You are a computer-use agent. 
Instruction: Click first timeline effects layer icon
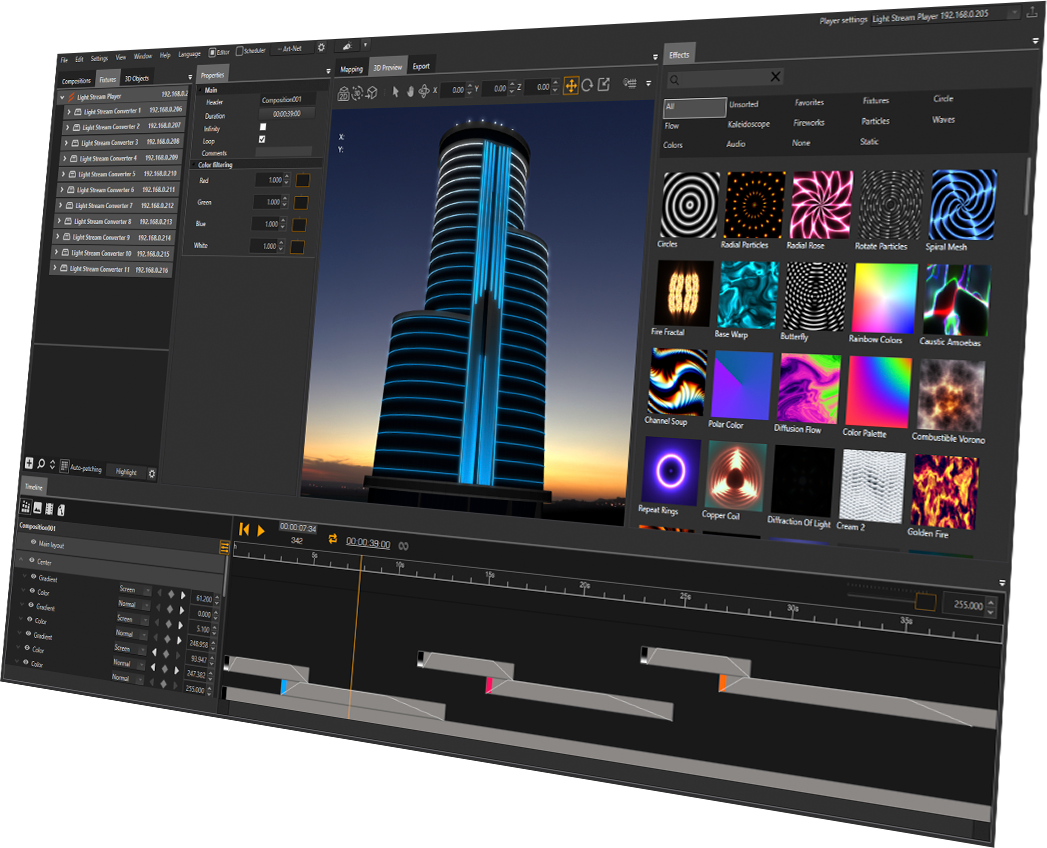click(x=25, y=507)
